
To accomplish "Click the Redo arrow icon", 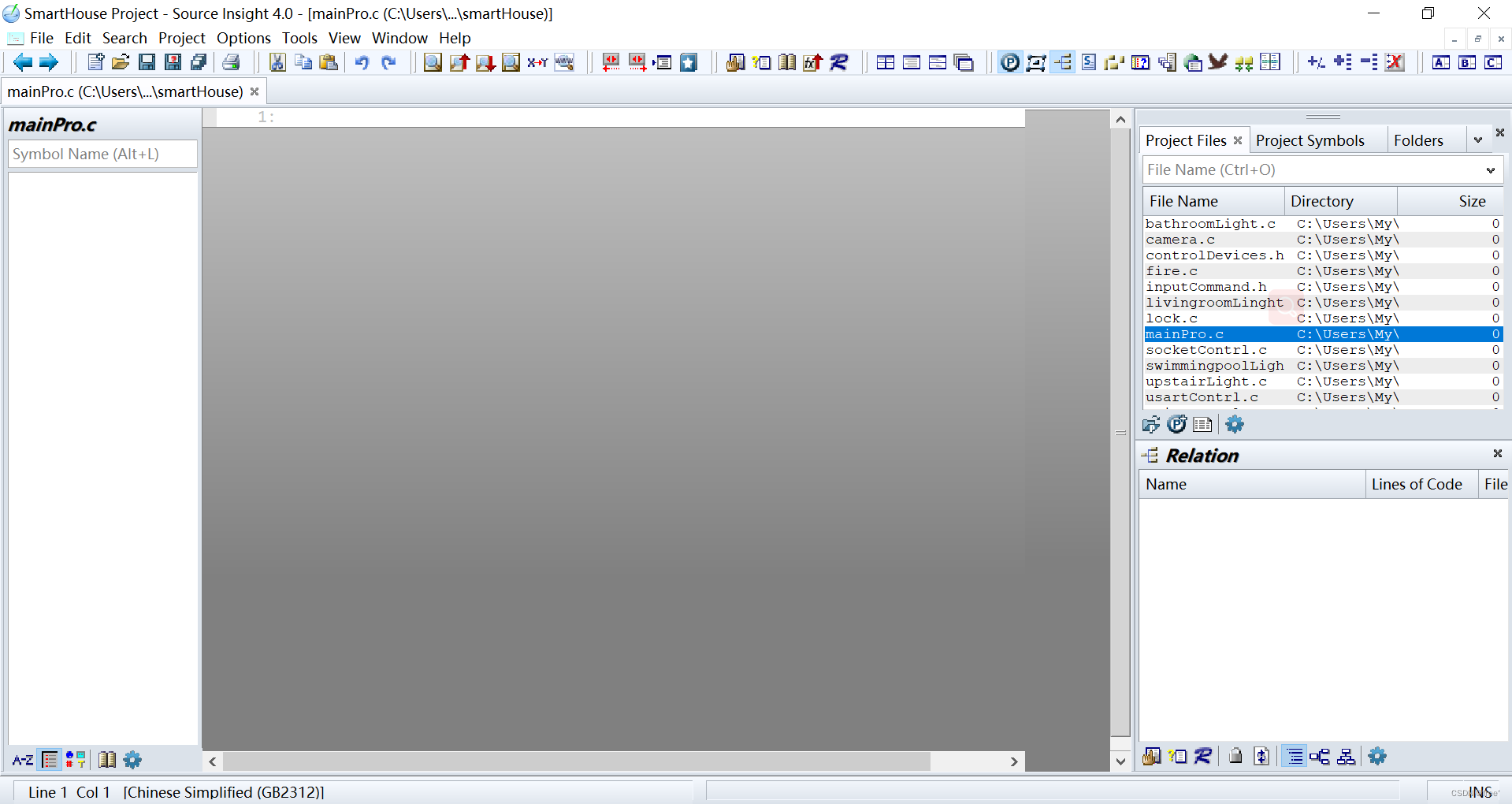I will (x=388, y=62).
